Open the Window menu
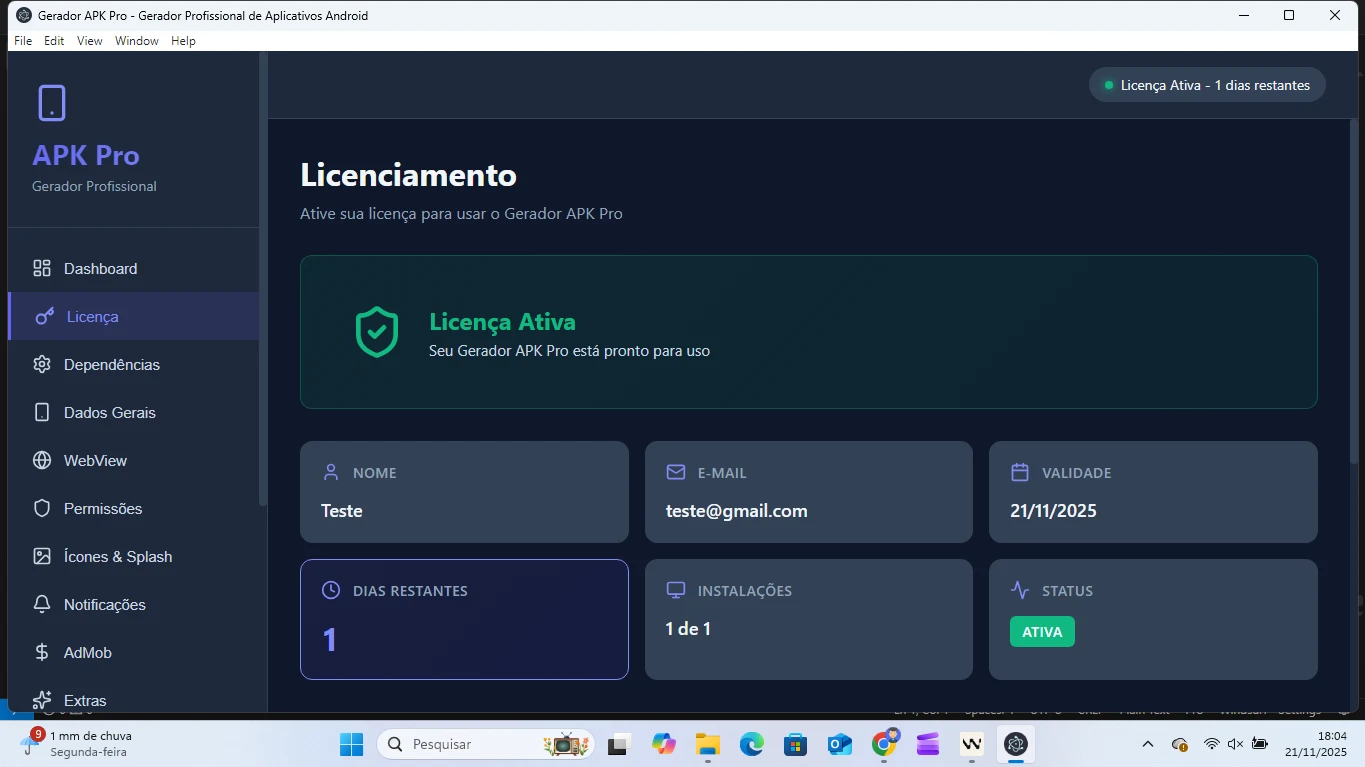Image resolution: width=1365 pixels, height=767 pixels. (136, 41)
